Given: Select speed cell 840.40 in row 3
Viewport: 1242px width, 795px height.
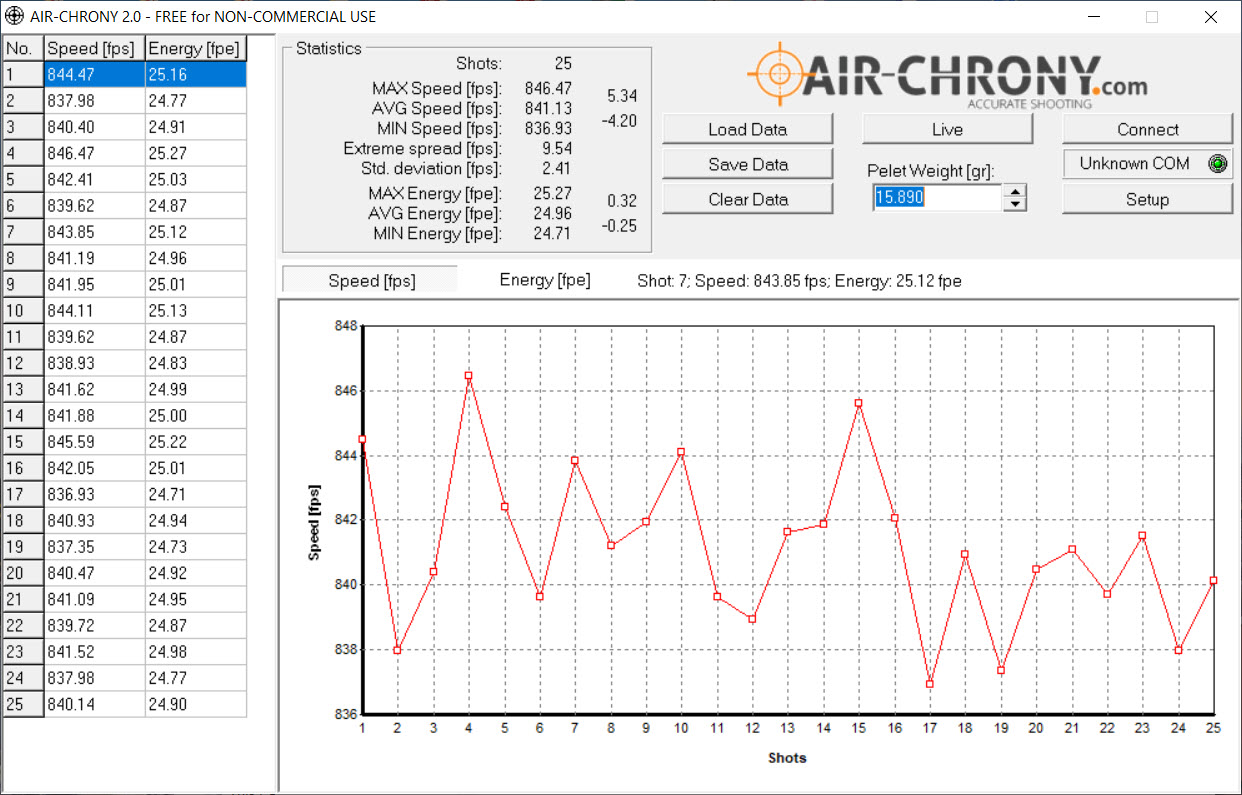Looking at the screenshot, I should [x=95, y=127].
